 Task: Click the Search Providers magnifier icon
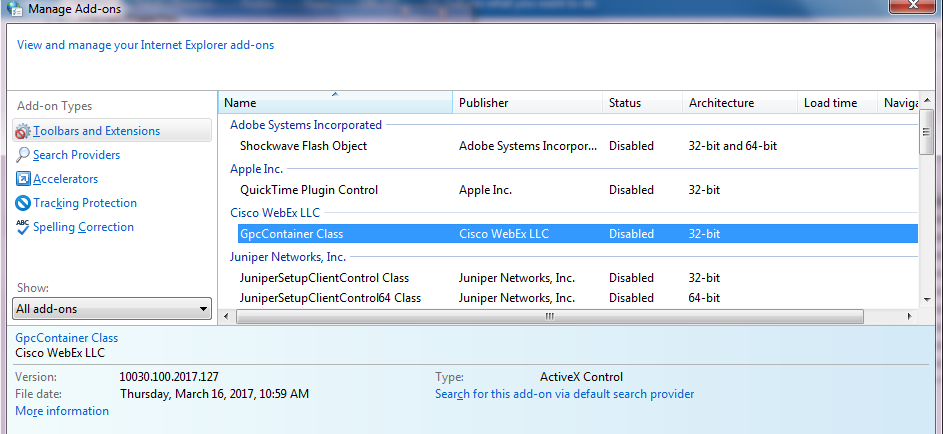(x=22, y=155)
